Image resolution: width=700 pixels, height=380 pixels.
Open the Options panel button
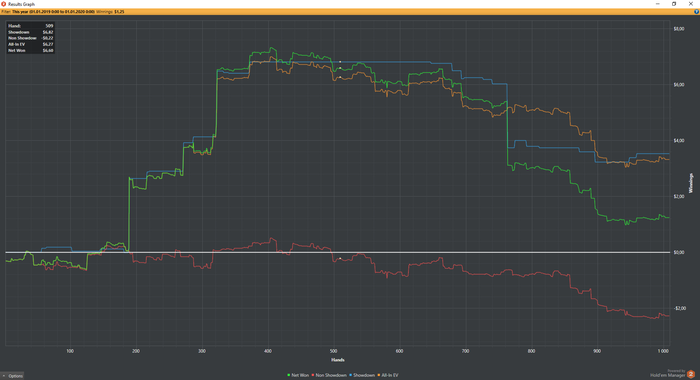(12, 376)
